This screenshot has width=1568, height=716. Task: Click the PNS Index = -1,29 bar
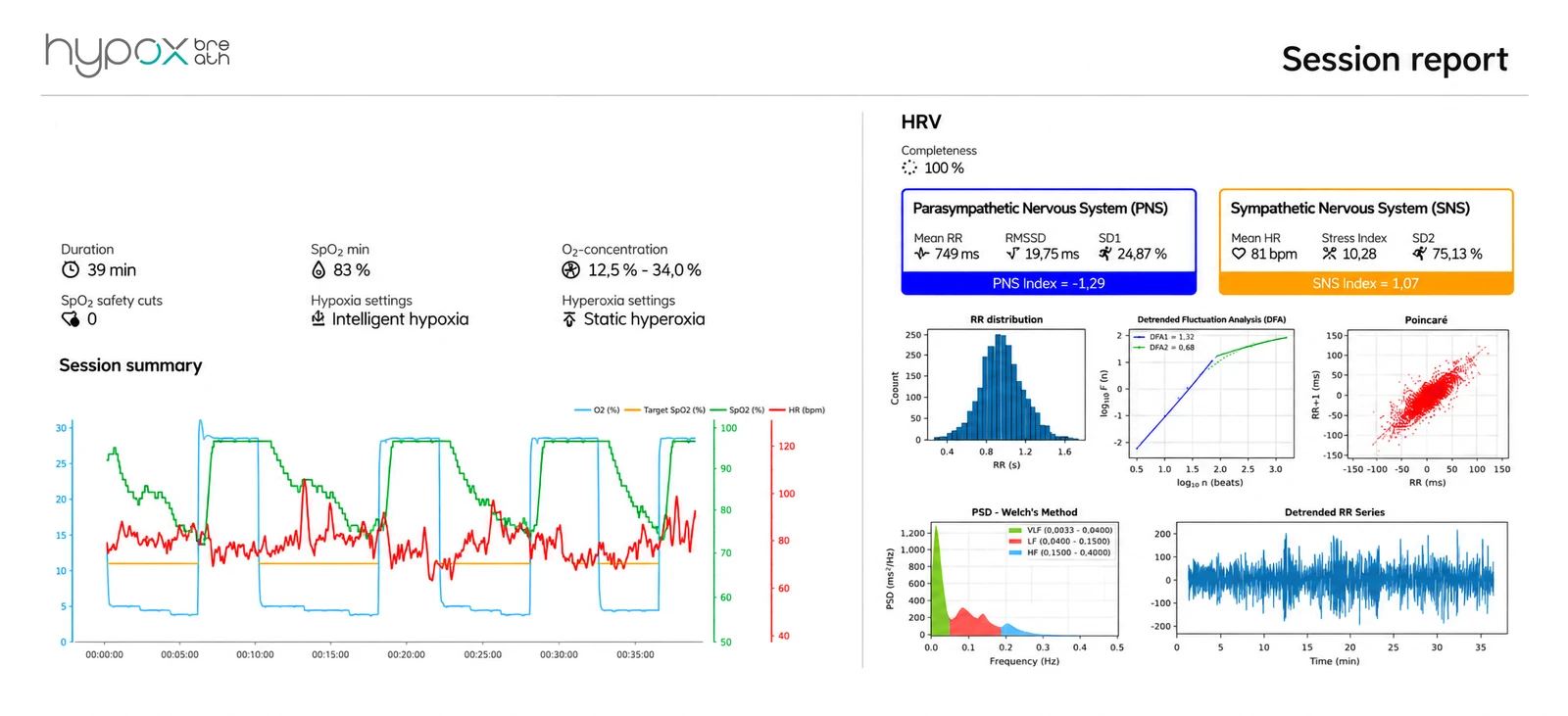(1049, 283)
